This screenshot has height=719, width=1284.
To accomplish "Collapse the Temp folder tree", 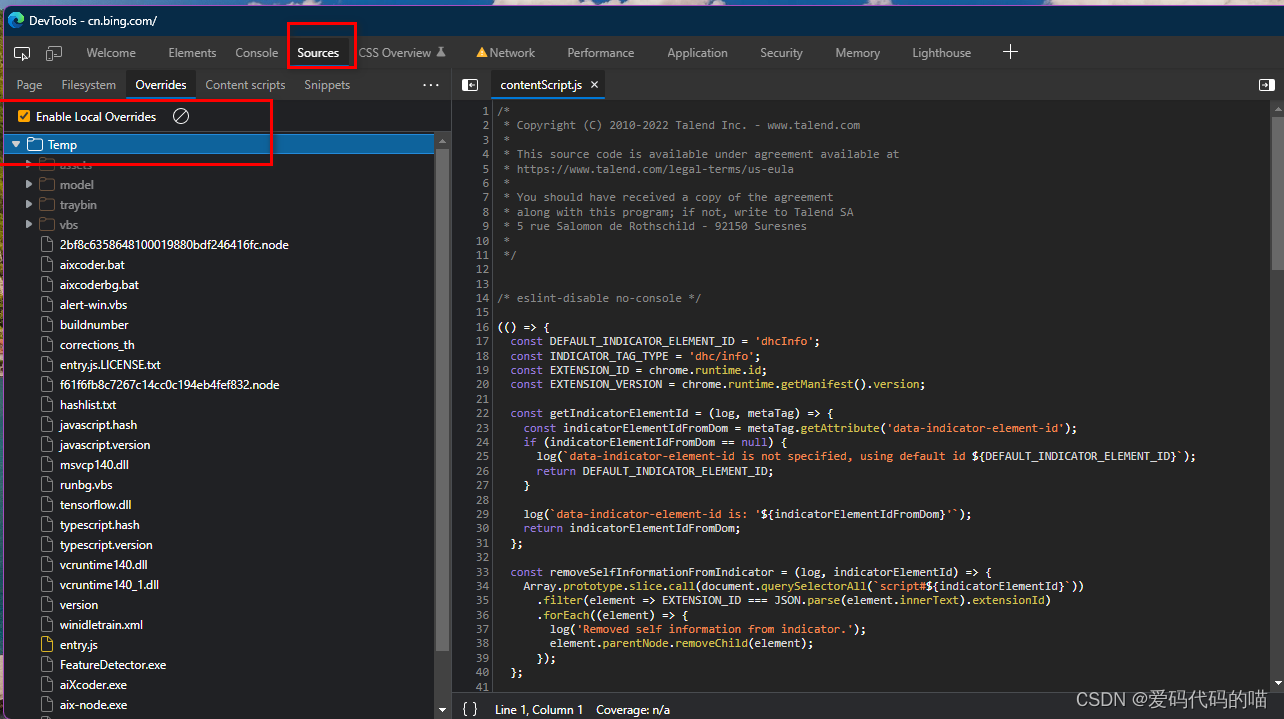I will [16, 145].
